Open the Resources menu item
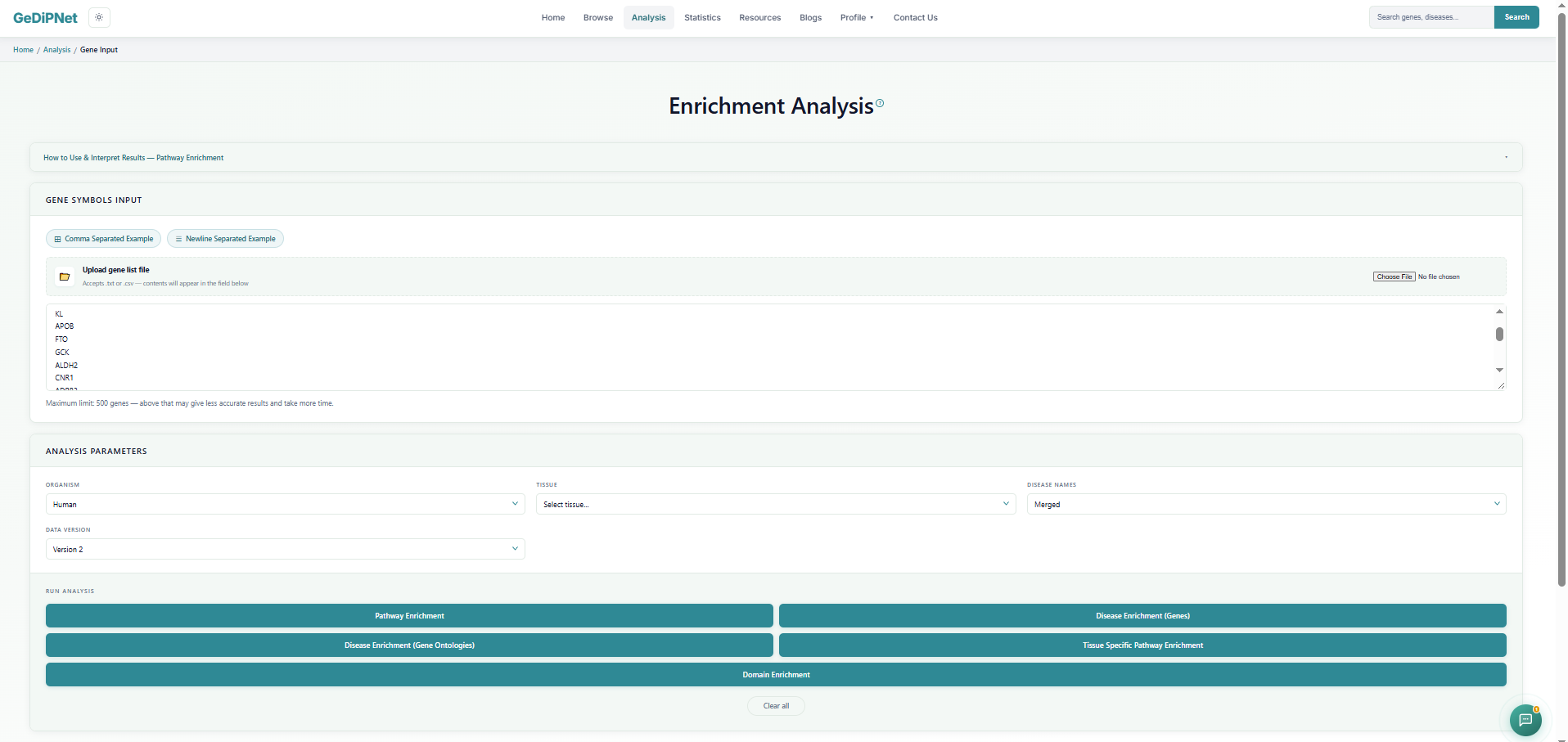 tap(759, 17)
